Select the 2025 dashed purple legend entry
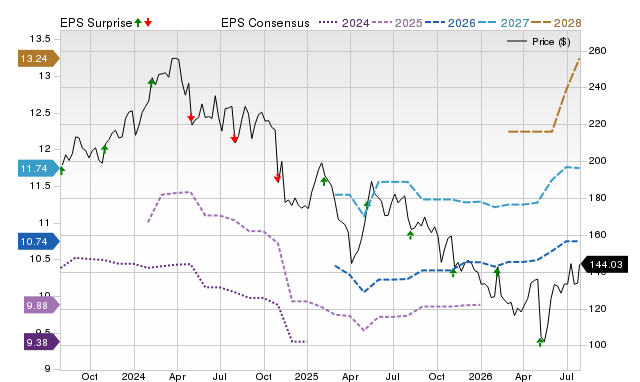Viewport: 640px width, 382px height. [x=397, y=23]
